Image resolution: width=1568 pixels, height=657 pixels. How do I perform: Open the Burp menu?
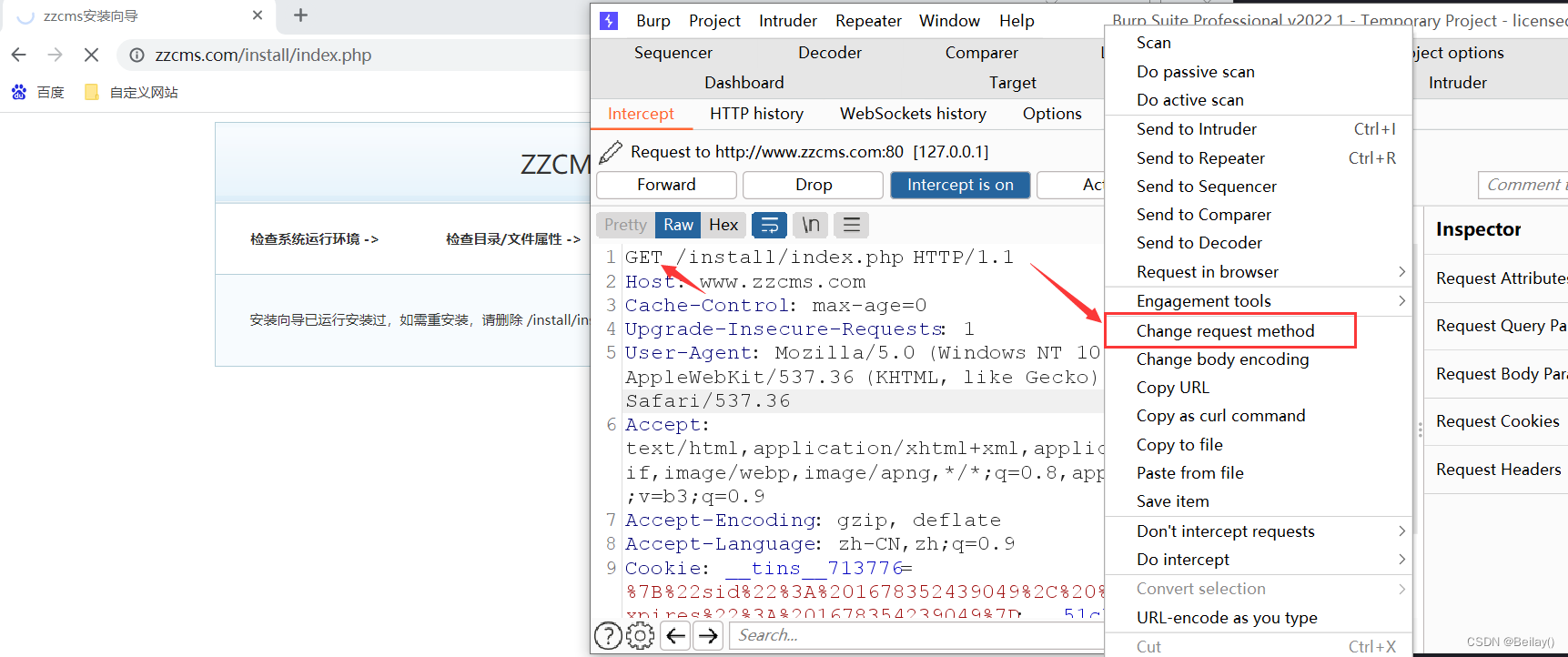coord(652,21)
